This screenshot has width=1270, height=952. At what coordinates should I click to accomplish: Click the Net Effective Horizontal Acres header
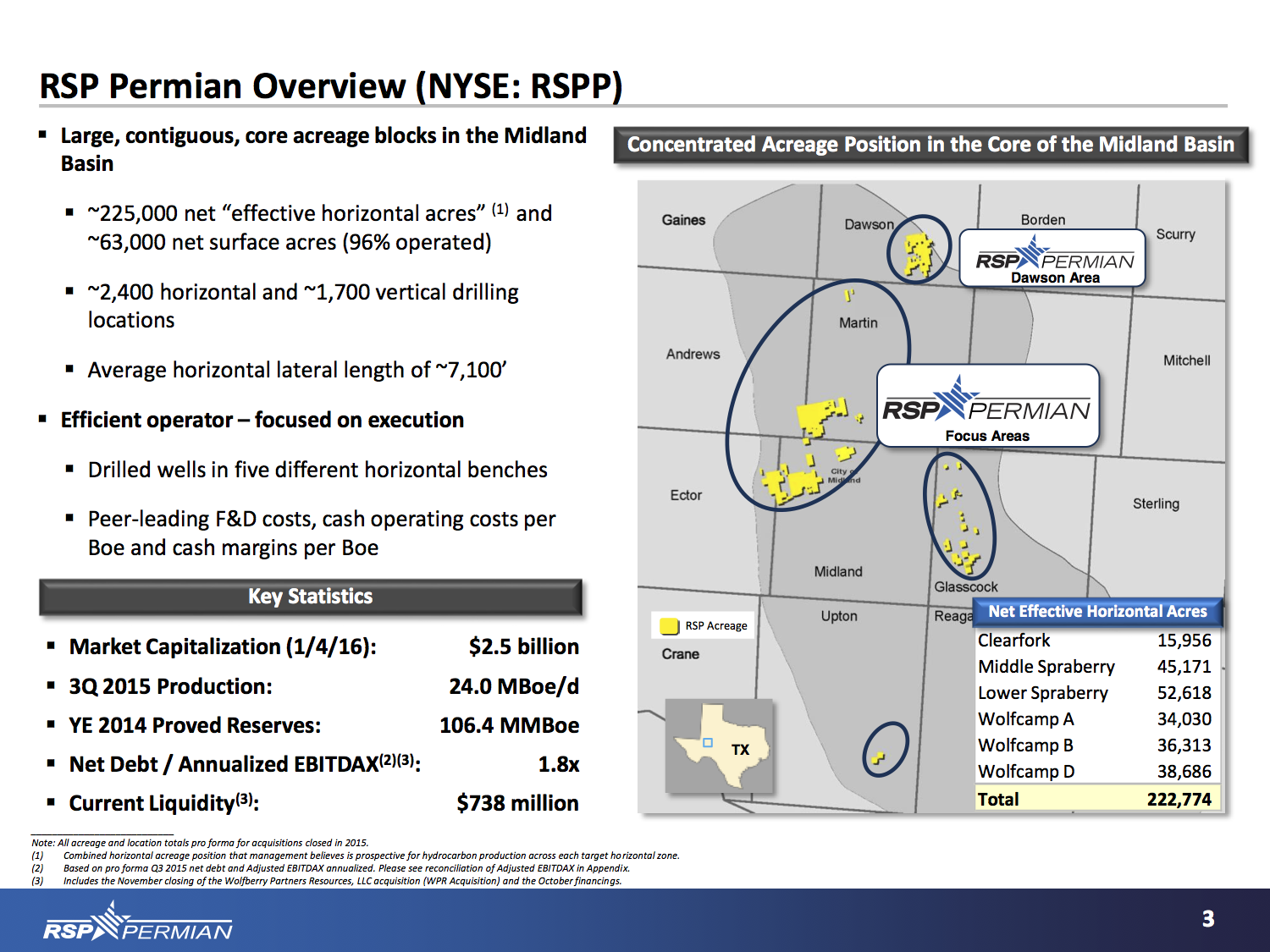[1097, 611]
